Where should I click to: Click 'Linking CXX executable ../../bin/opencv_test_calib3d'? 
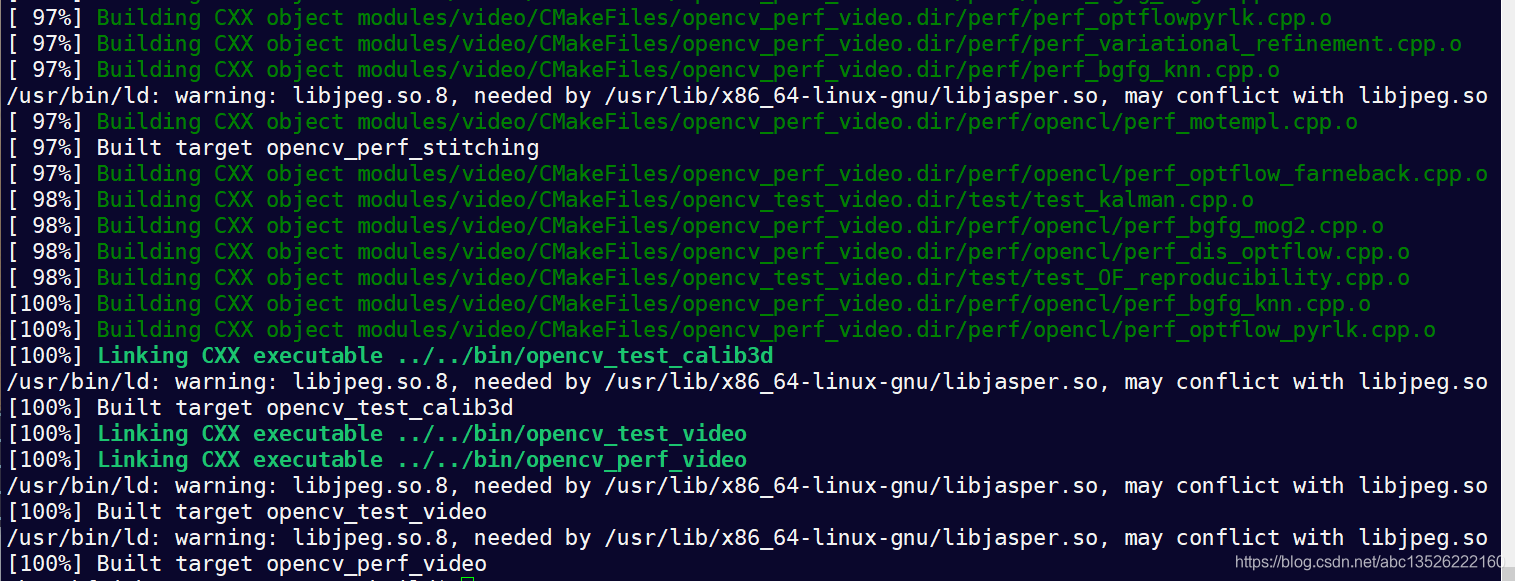(x=435, y=355)
